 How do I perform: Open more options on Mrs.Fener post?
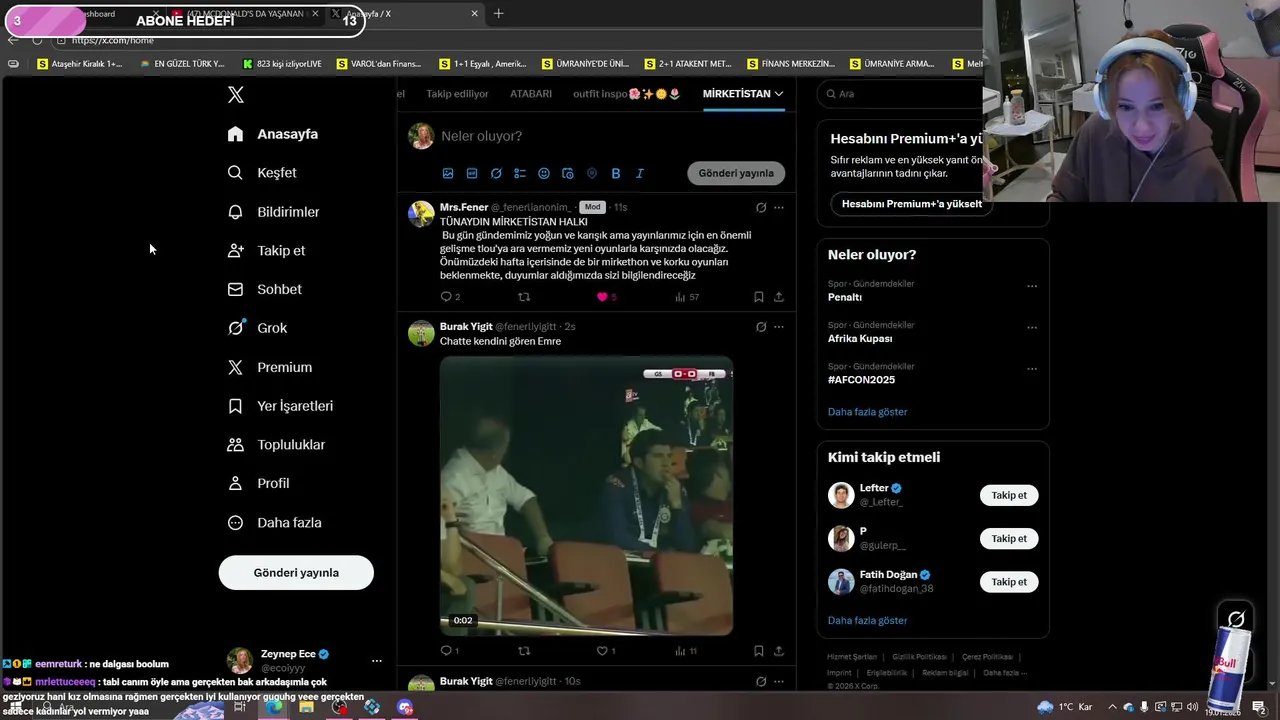click(779, 208)
